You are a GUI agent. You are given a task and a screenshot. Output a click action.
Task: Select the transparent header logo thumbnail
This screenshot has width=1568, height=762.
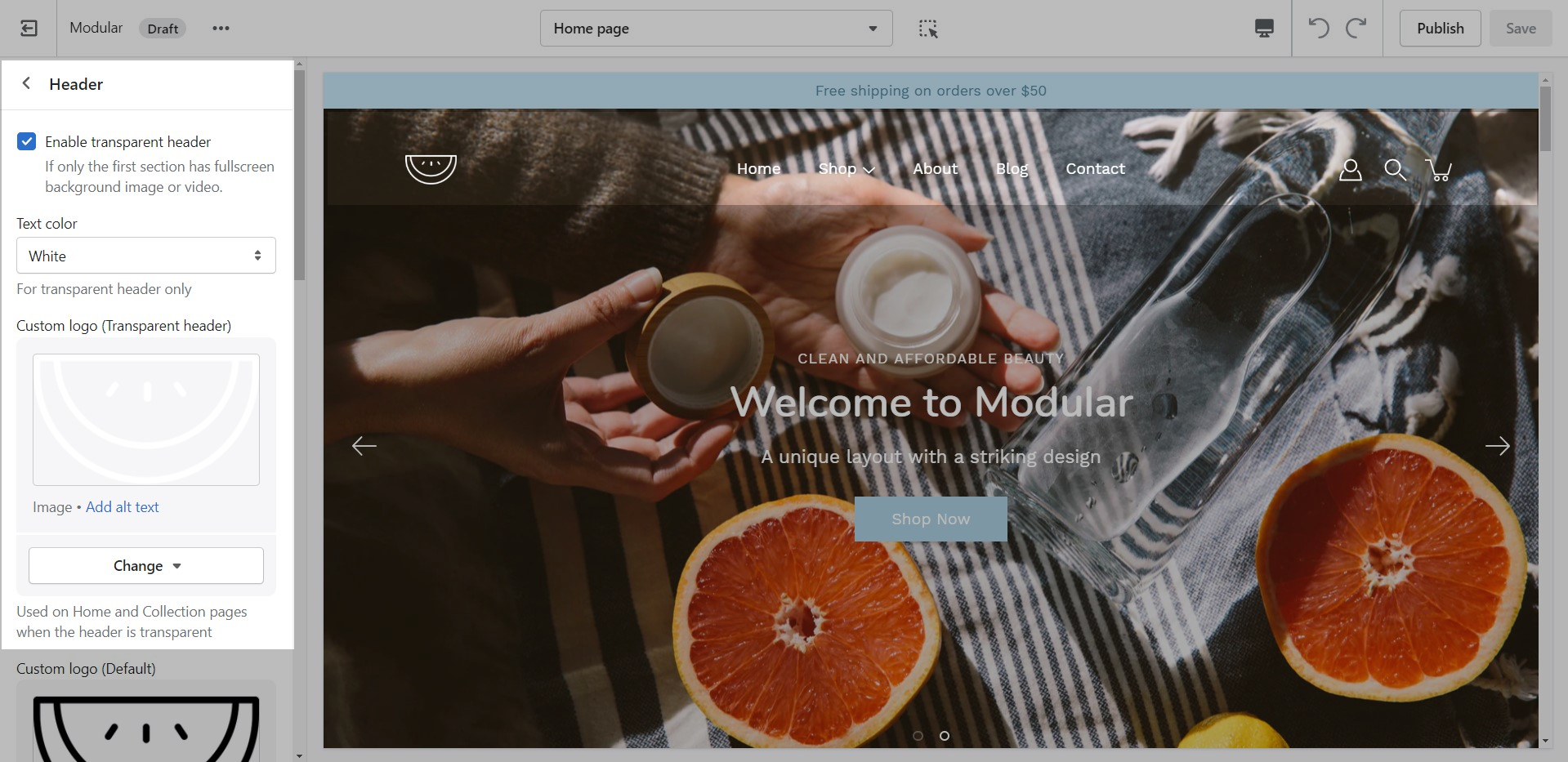(x=146, y=420)
